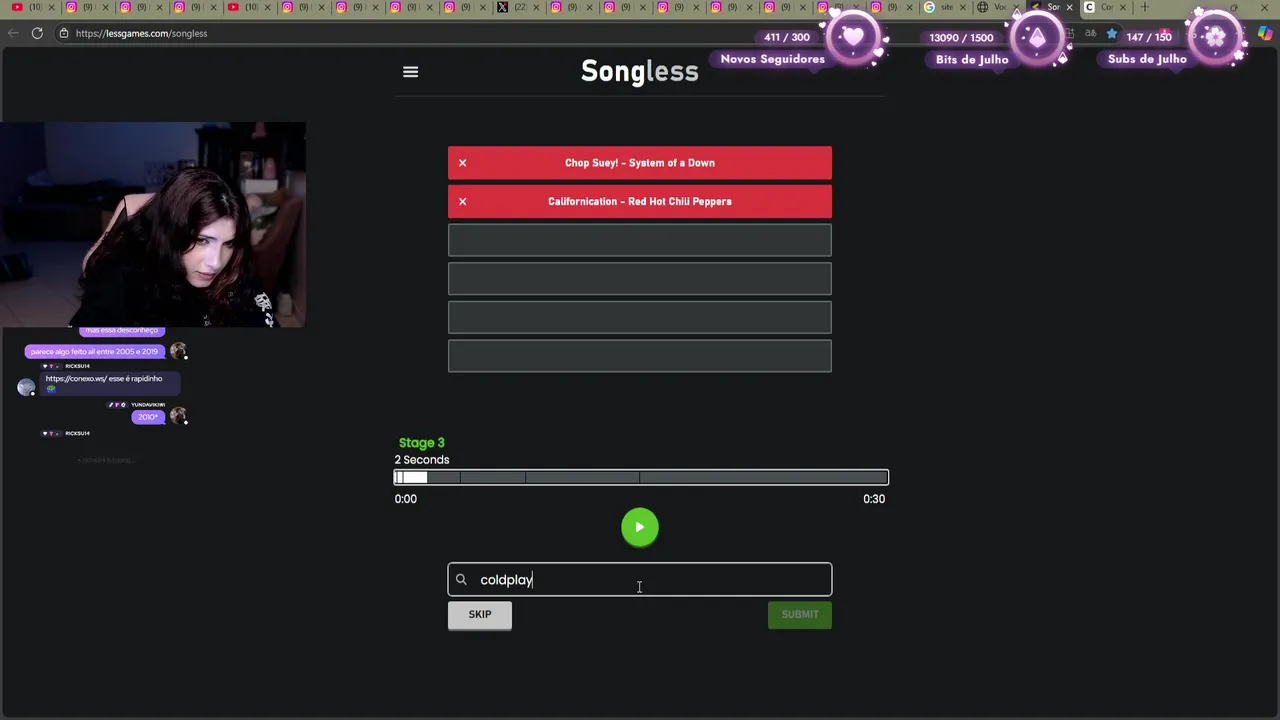The height and width of the screenshot is (720, 1280).
Task: Restore down the browser window
Action: [x=1234, y=7]
